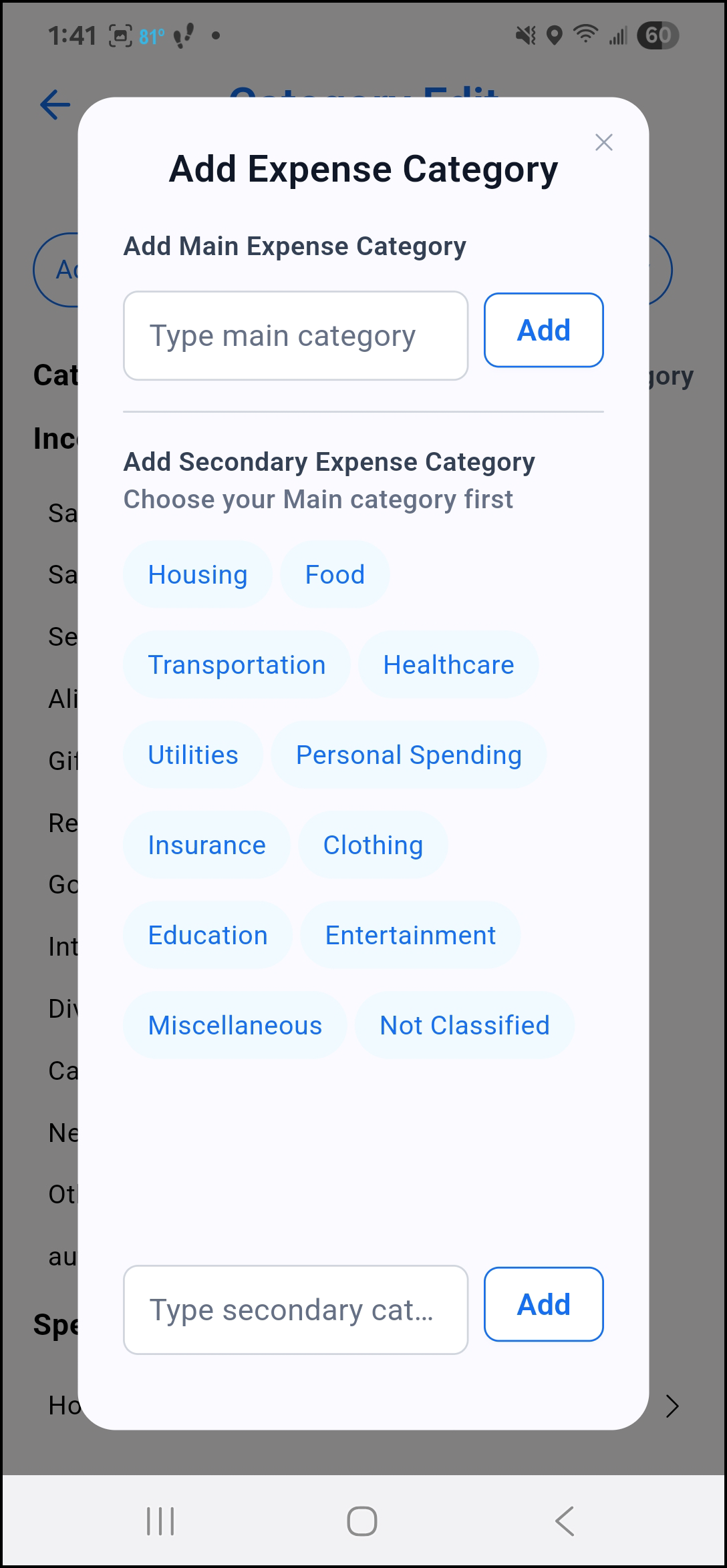The height and width of the screenshot is (1568, 727).
Task: Tap the Android home button
Action: tap(362, 1521)
